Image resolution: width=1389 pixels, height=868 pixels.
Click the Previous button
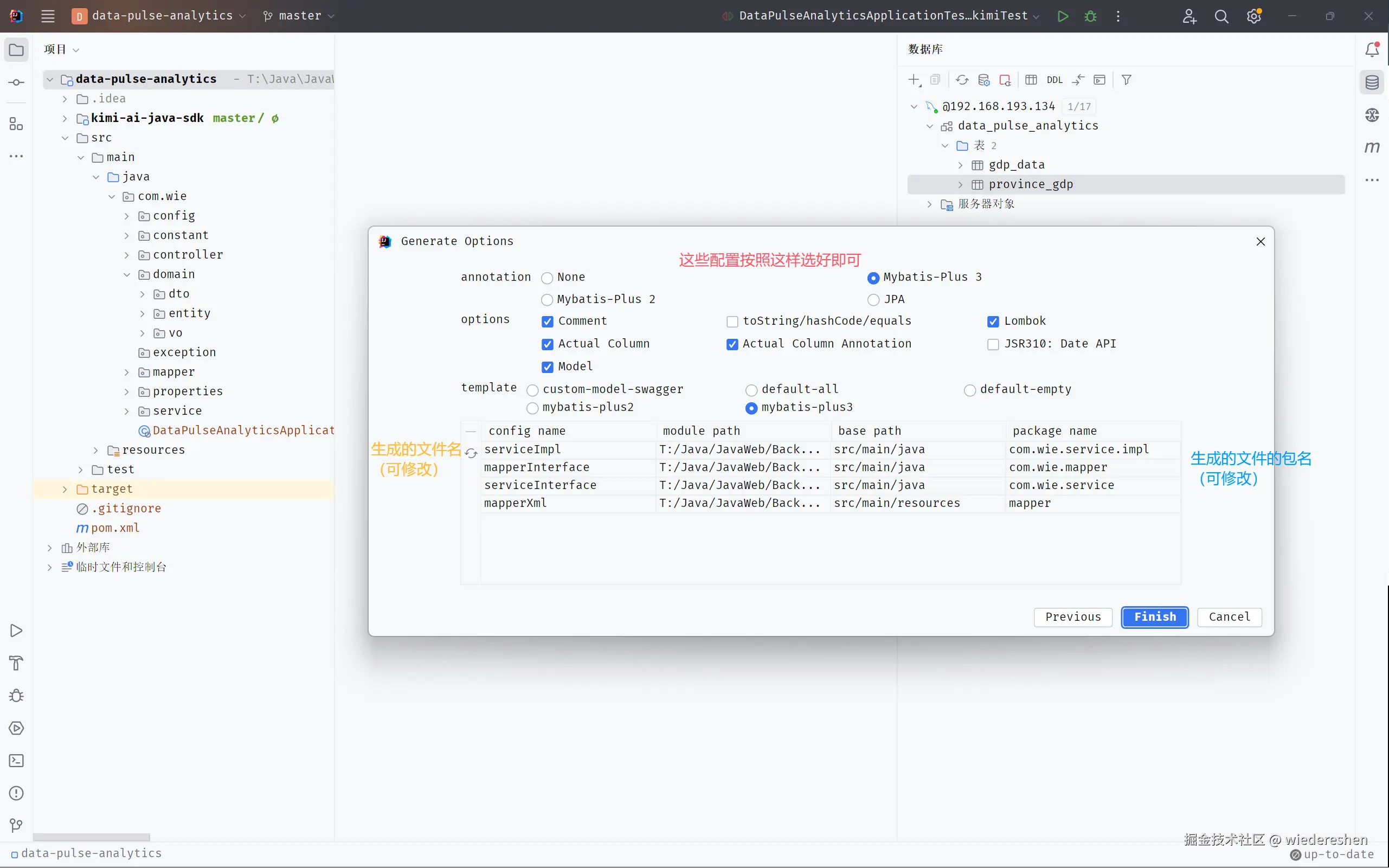pyautogui.click(x=1073, y=617)
